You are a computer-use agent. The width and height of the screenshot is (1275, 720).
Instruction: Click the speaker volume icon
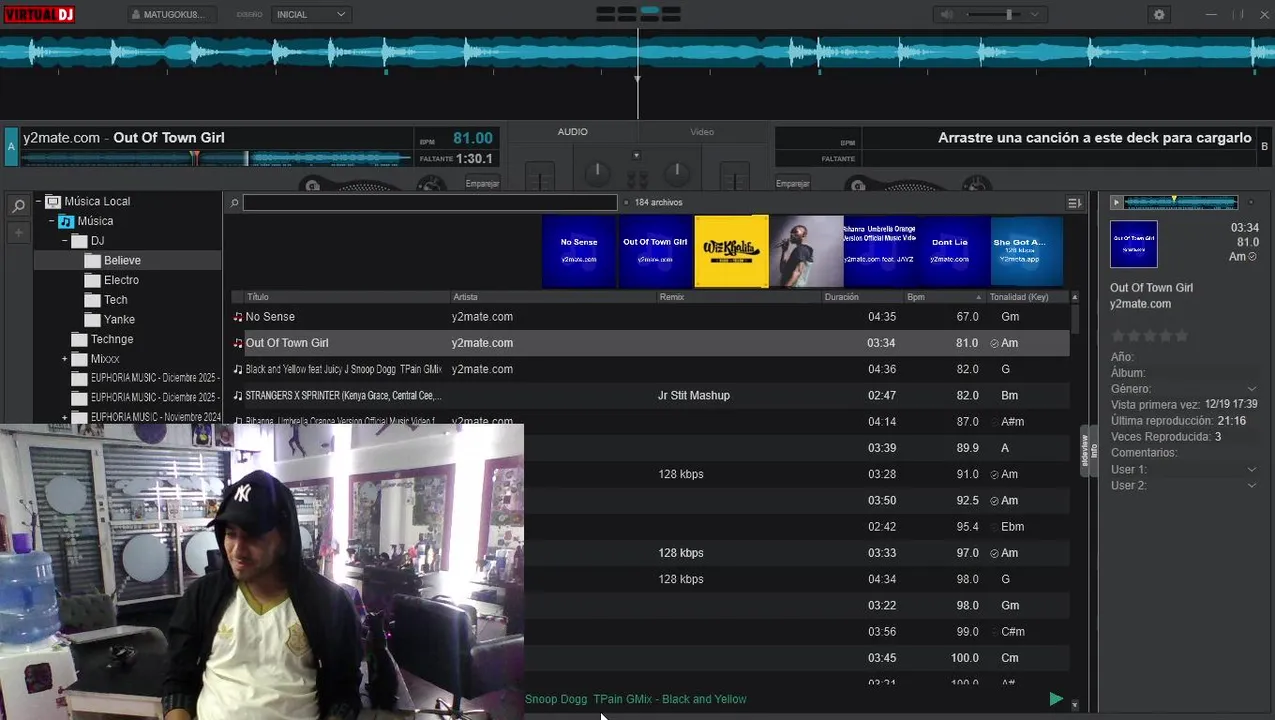pos(946,14)
